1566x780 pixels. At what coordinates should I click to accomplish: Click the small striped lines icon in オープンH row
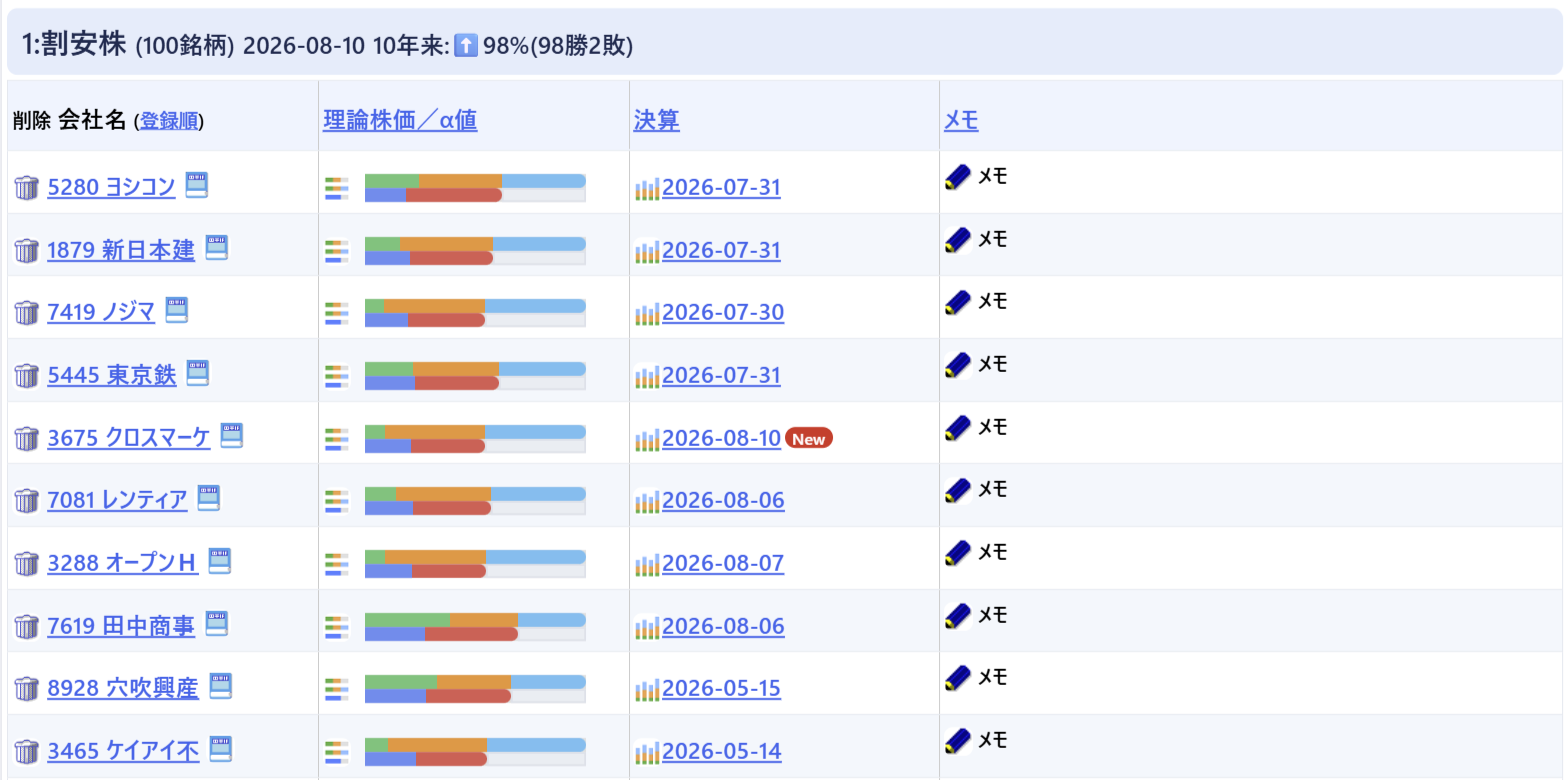(337, 563)
